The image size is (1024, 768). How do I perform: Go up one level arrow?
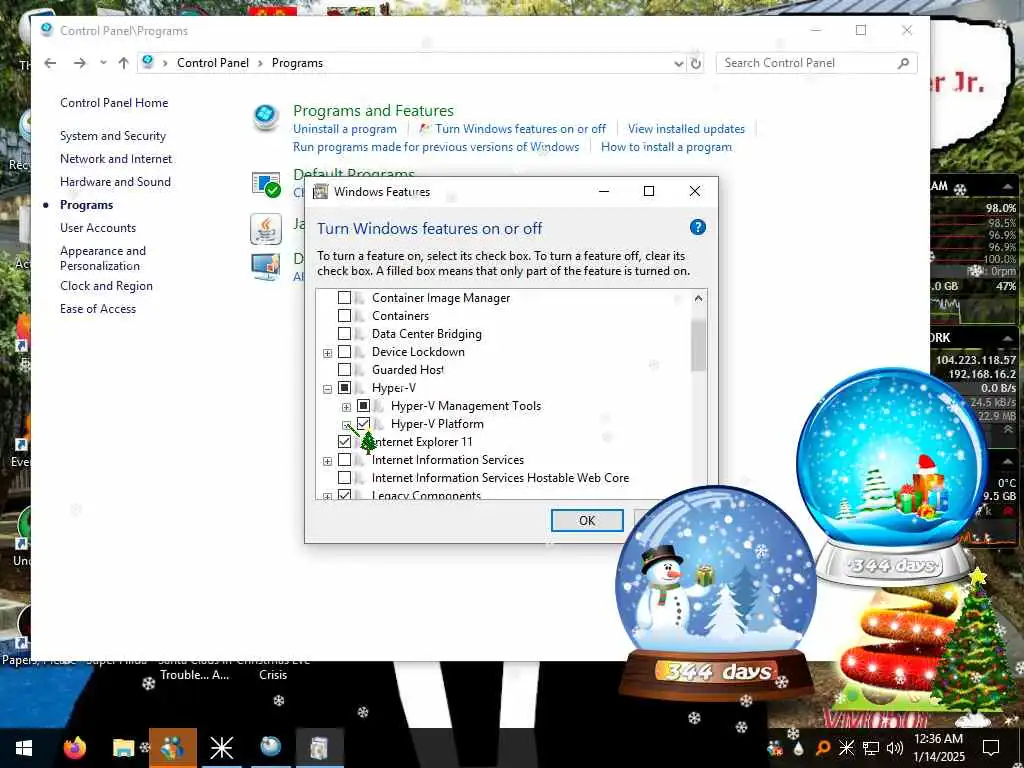(x=123, y=63)
